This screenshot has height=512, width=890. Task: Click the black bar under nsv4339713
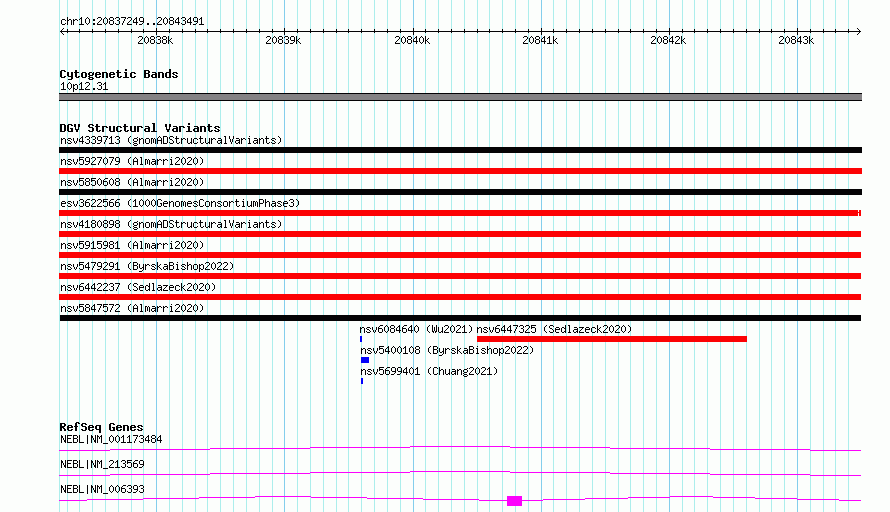tap(460, 150)
